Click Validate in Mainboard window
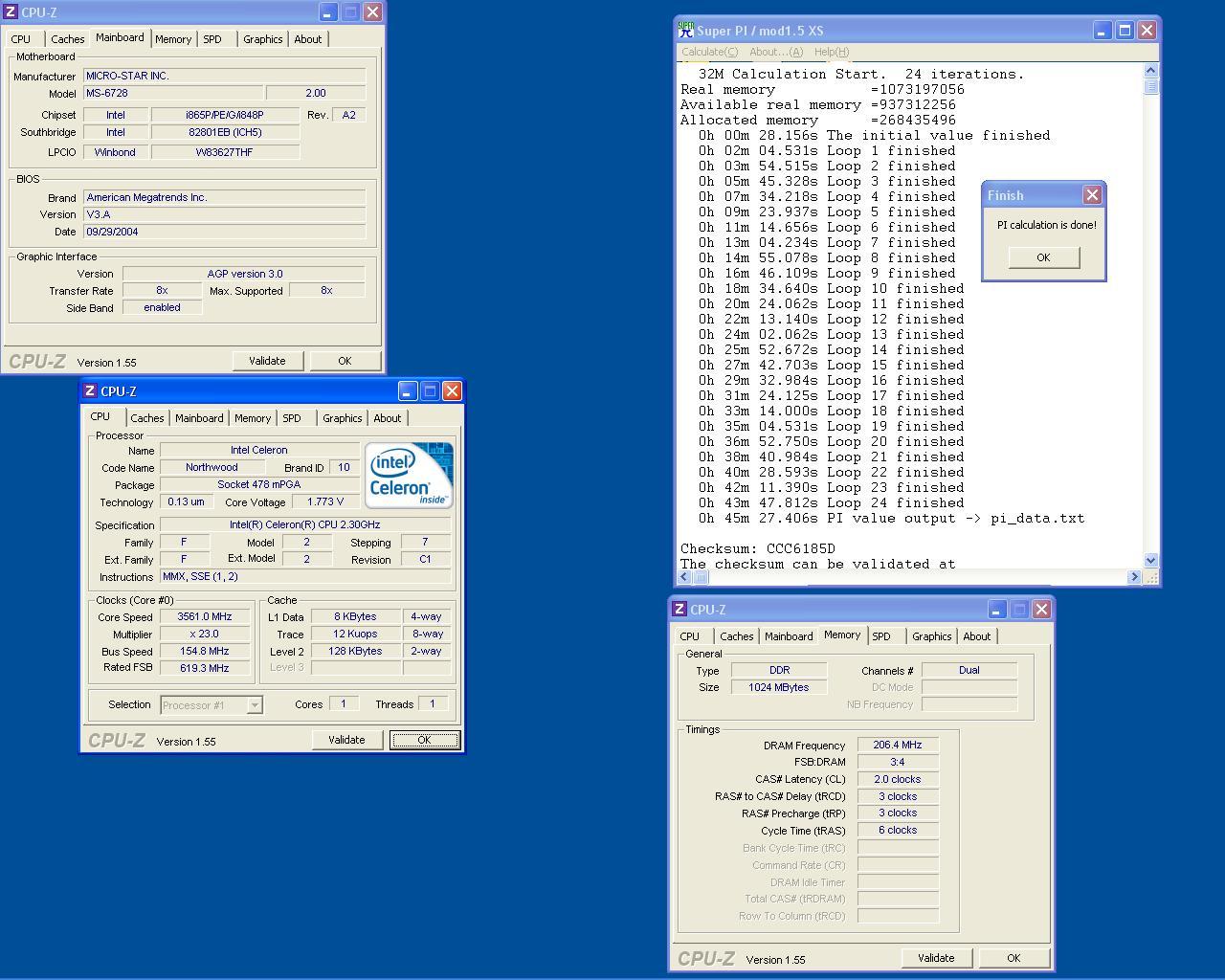 point(267,361)
